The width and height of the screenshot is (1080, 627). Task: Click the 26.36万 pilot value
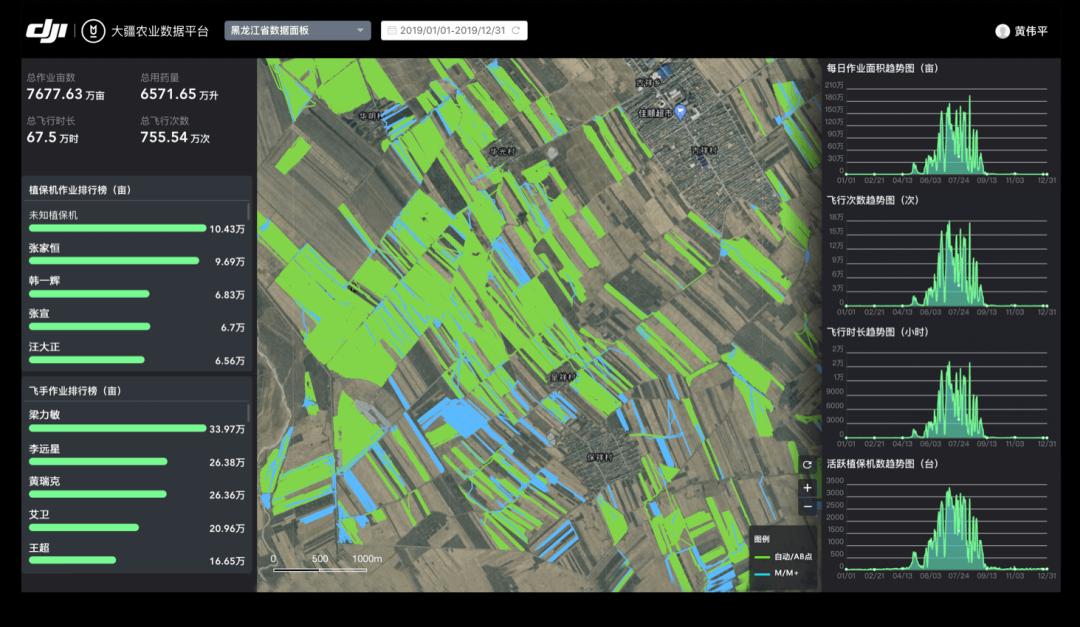pyautogui.click(x=227, y=495)
